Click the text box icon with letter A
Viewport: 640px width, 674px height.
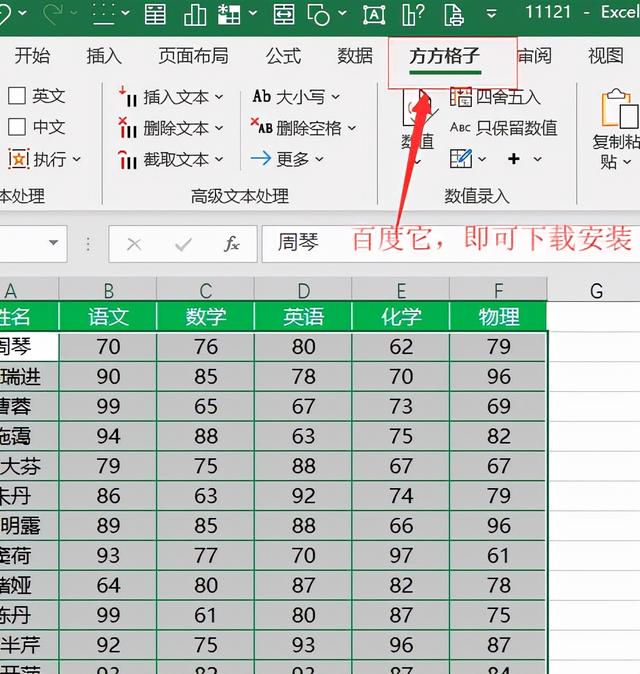point(374,14)
